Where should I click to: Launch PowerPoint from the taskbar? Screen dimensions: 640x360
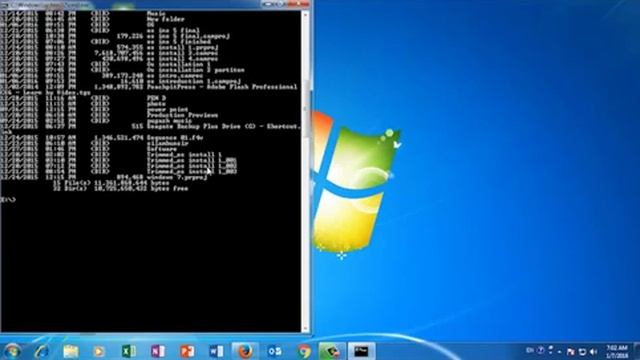pyautogui.click(x=187, y=351)
